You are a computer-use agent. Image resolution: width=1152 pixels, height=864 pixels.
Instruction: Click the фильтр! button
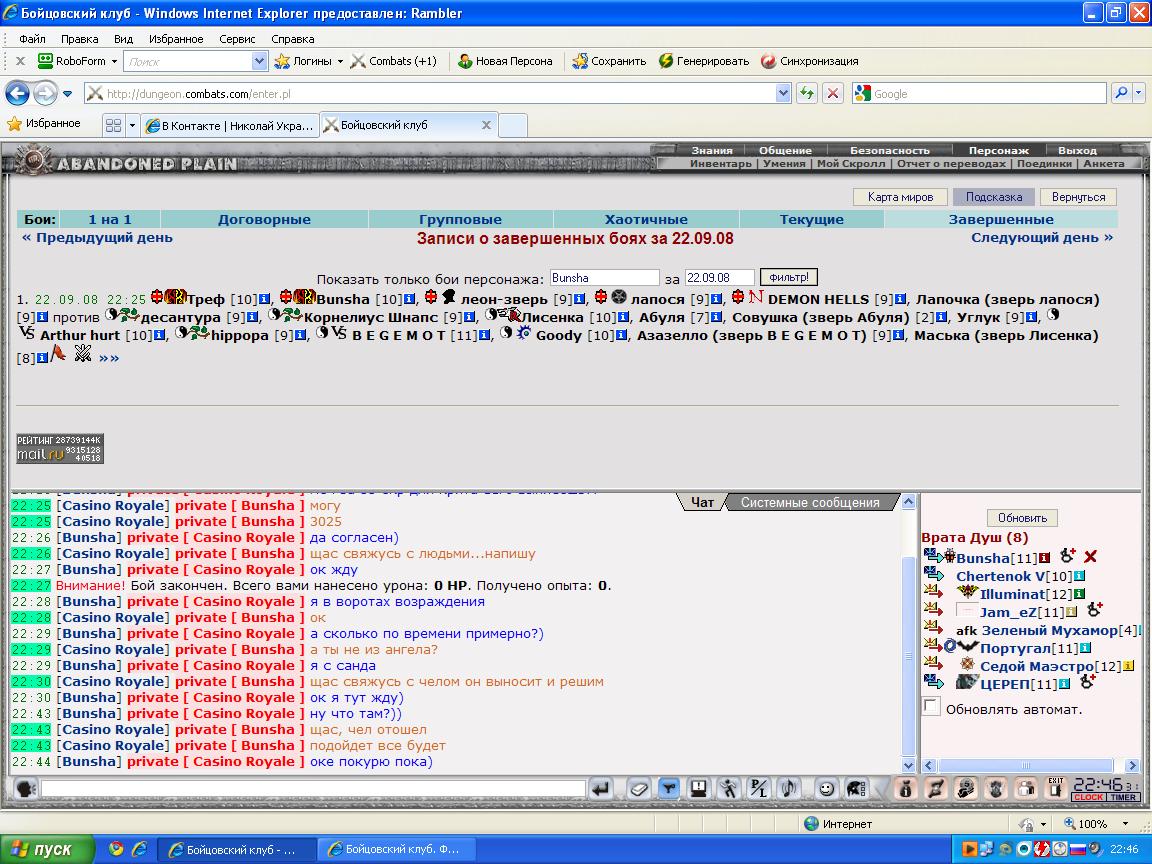(x=788, y=278)
